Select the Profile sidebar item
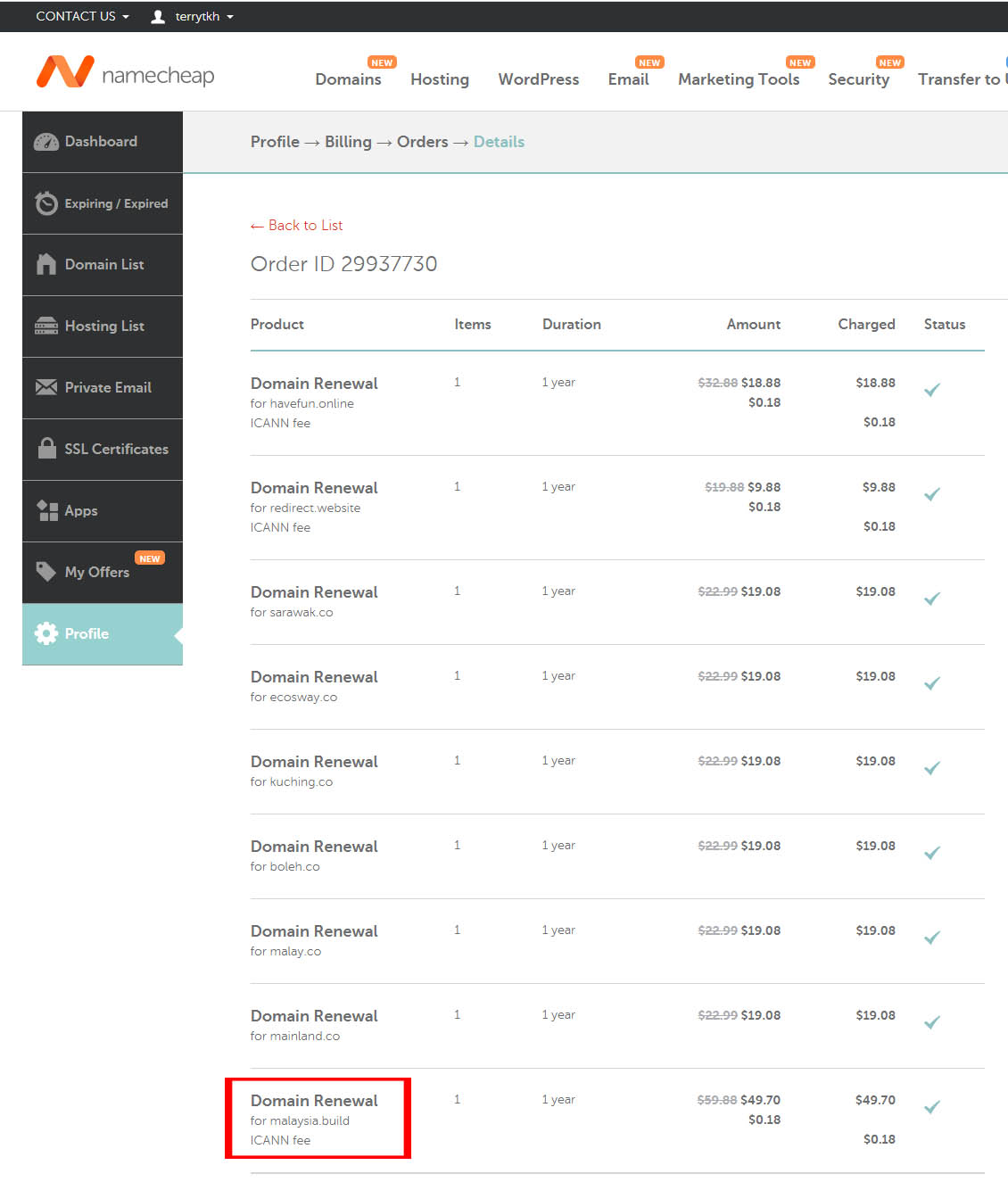1008x1182 pixels. [x=103, y=634]
